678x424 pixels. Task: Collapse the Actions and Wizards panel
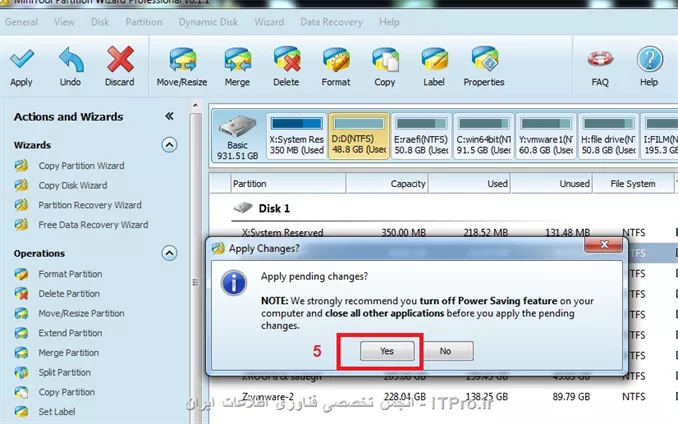[169, 116]
